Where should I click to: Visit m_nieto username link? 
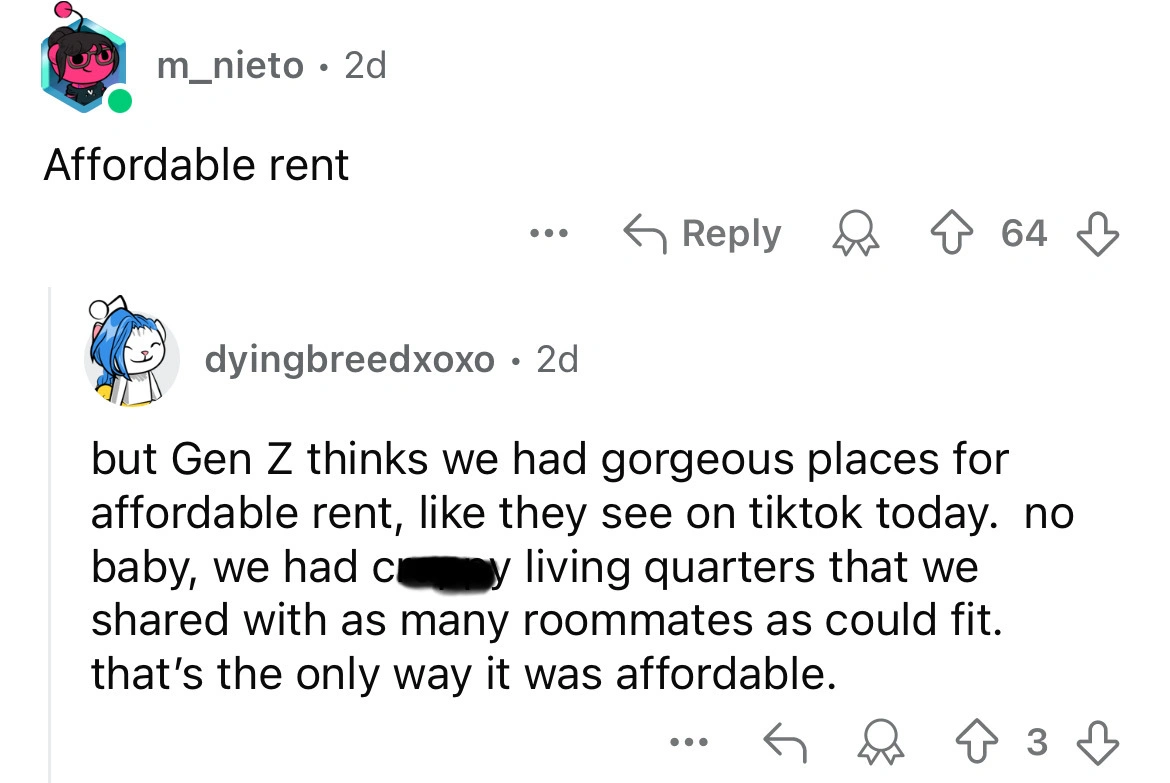coord(229,66)
